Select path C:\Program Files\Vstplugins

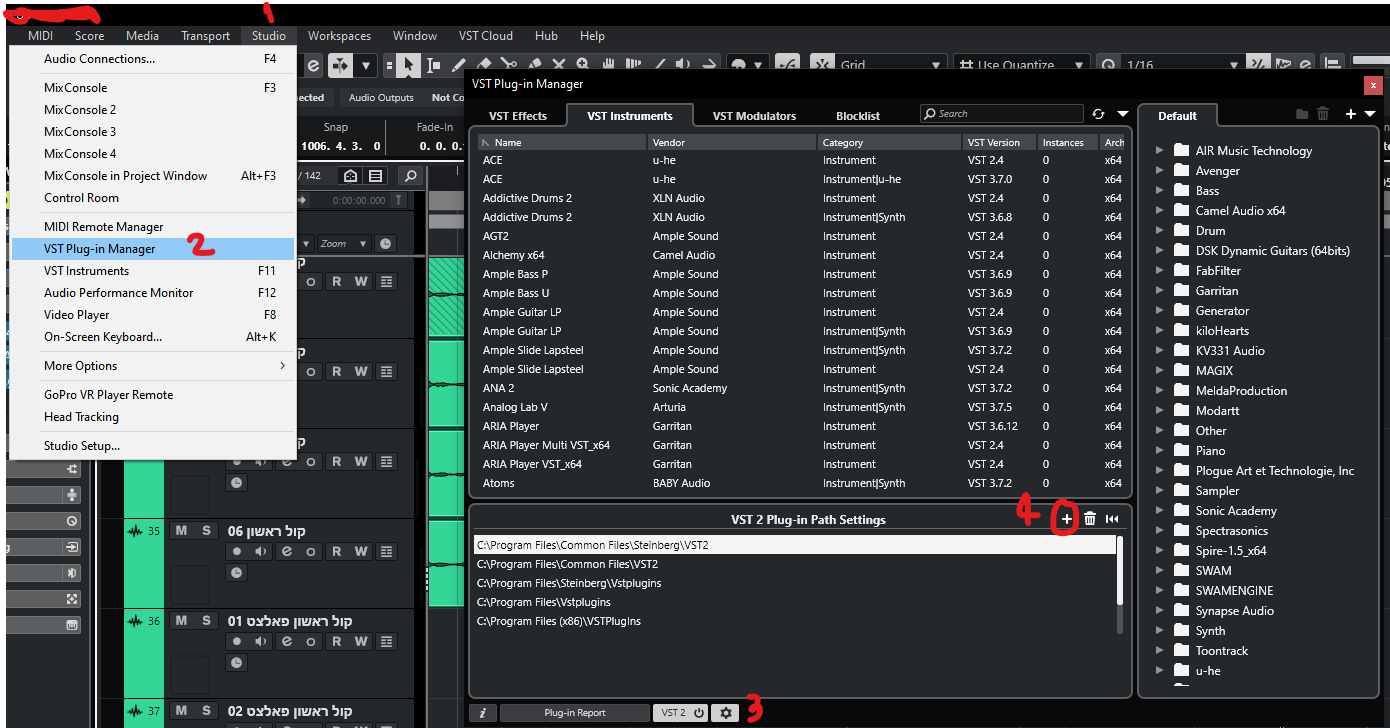[x=795, y=602]
